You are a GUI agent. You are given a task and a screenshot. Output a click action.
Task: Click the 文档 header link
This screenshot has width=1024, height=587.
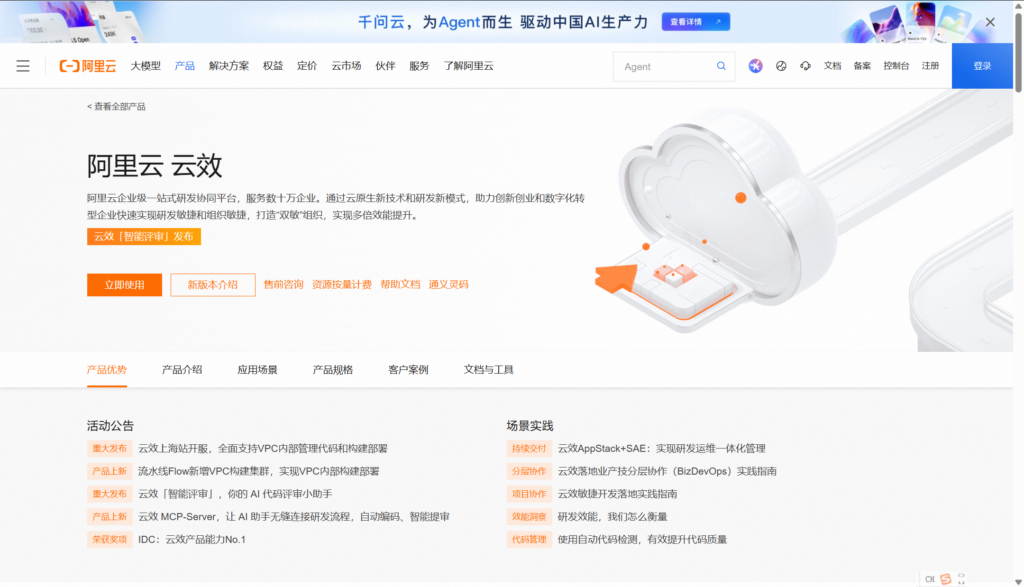click(832, 66)
